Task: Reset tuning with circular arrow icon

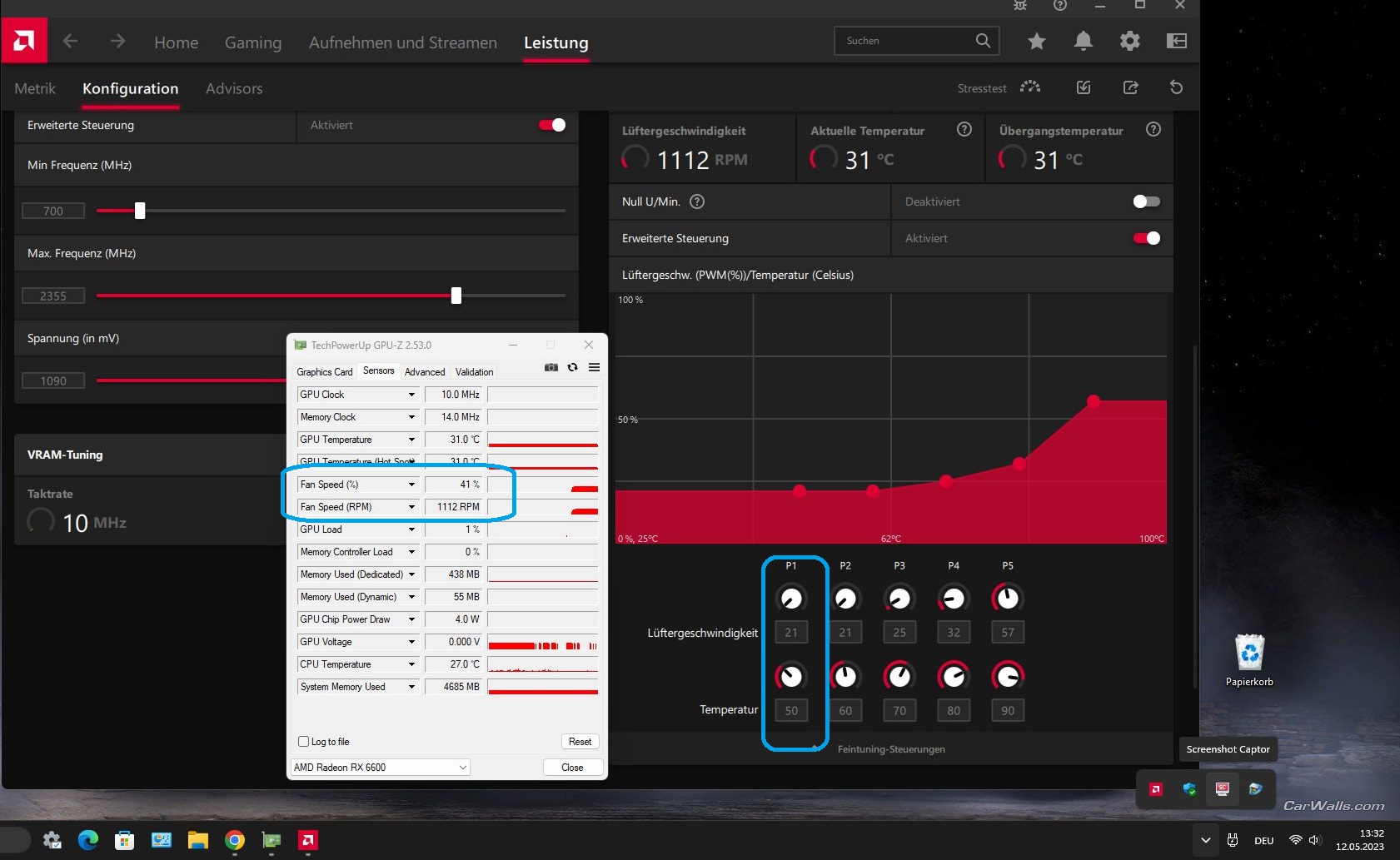Action: 1176,87
